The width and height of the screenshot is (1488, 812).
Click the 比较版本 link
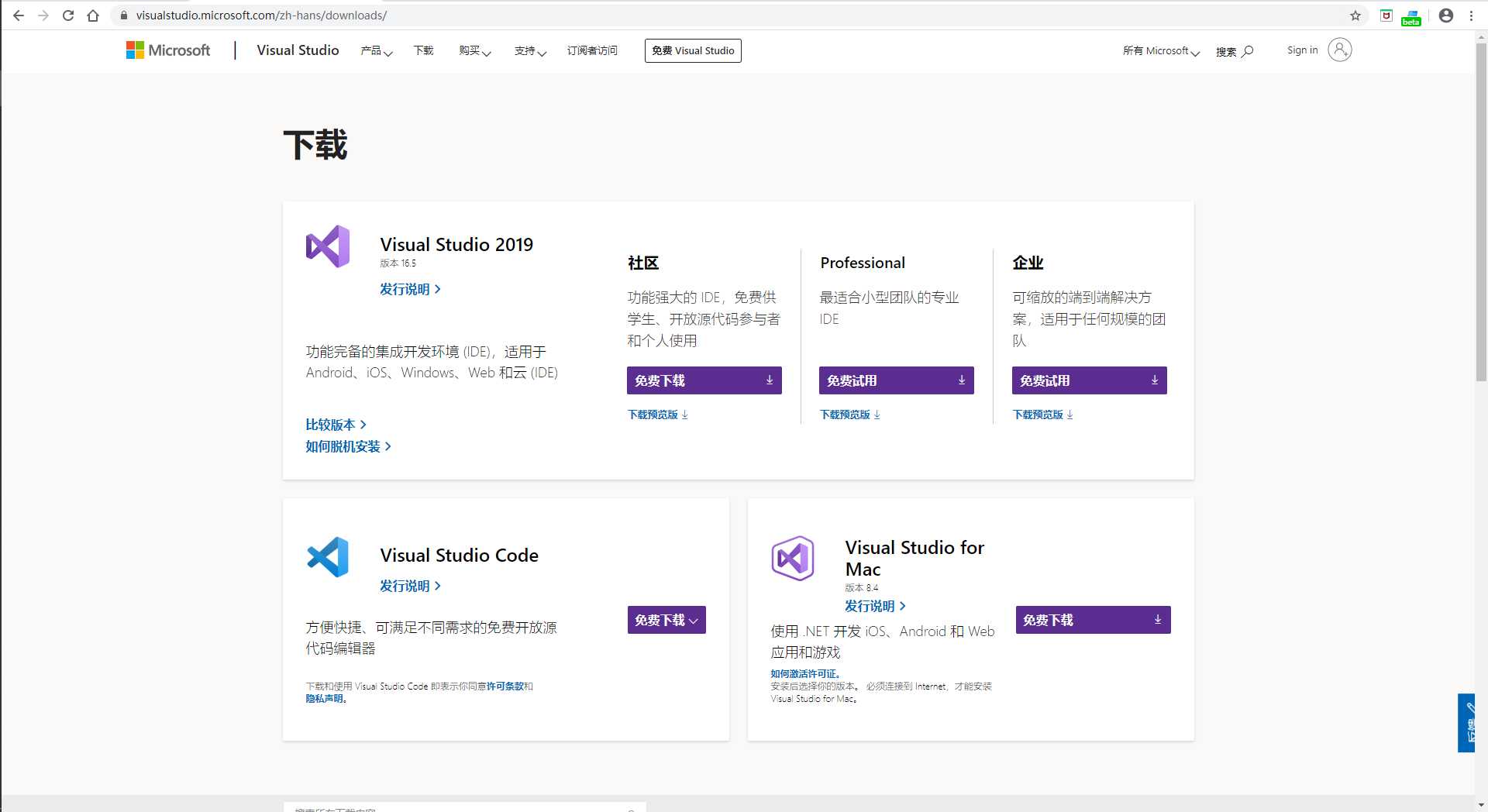click(x=336, y=425)
